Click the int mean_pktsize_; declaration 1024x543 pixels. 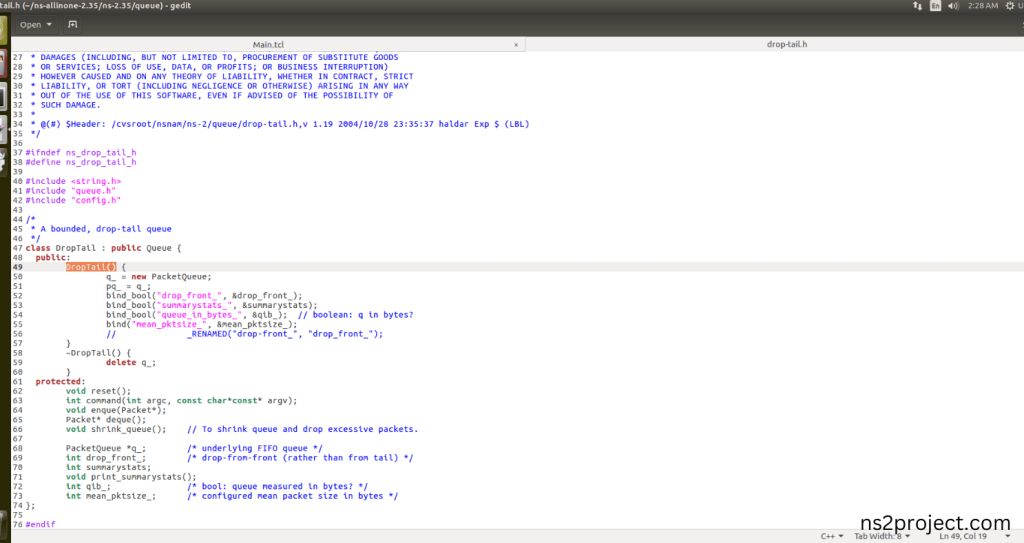pyautogui.click(x=111, y=496)
